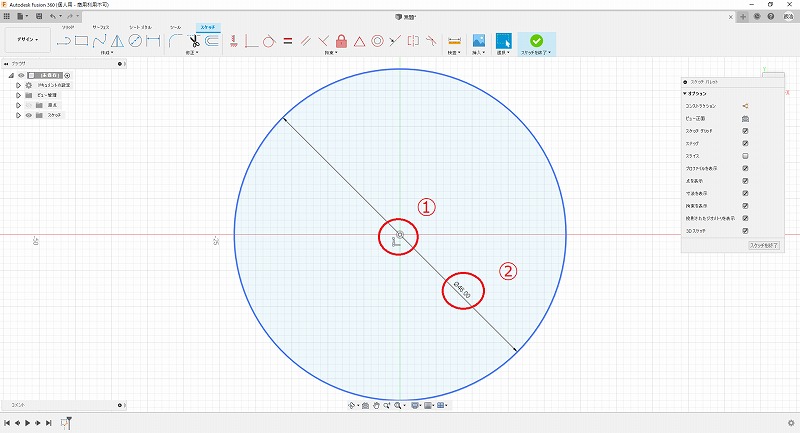Select the Trim scissors tool
Viewport: 800px width, 433px height.
pyautogui.click(x=195, y=41)
